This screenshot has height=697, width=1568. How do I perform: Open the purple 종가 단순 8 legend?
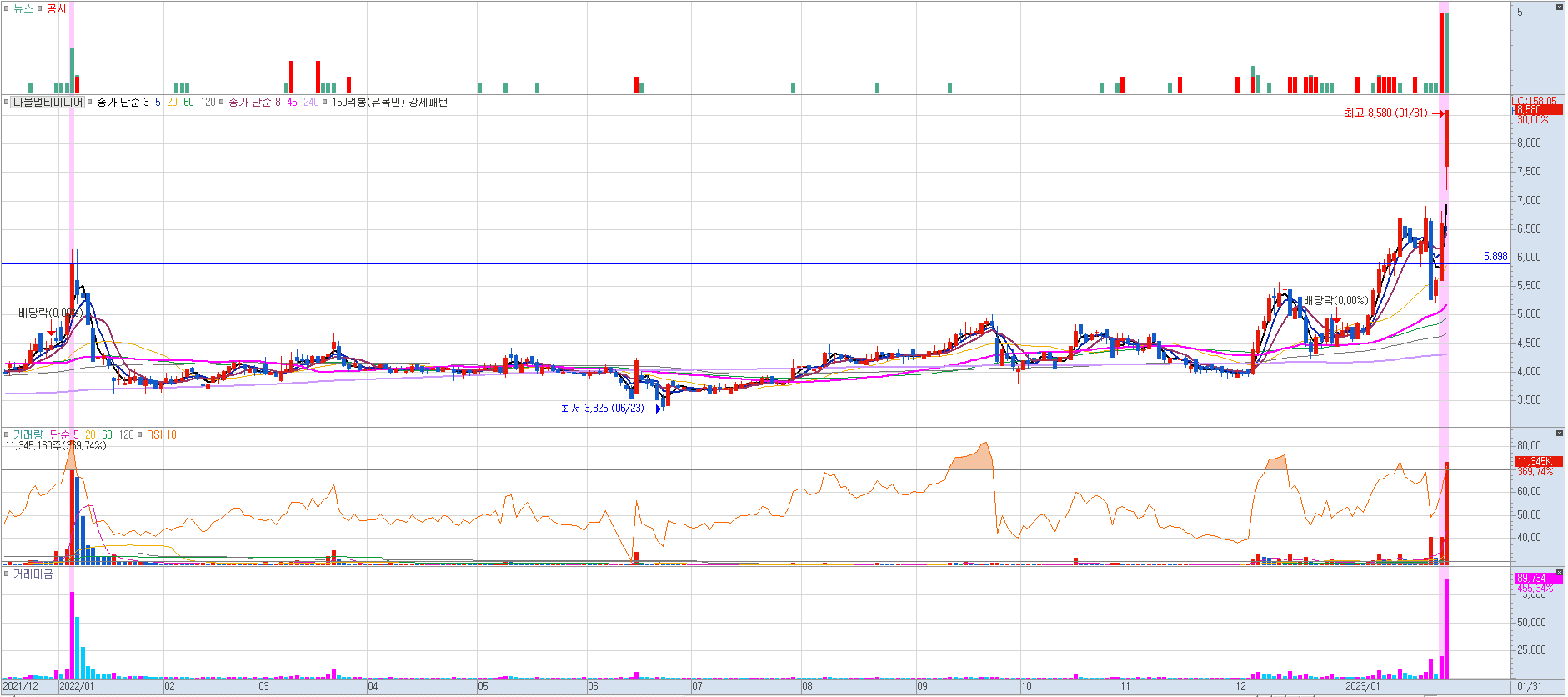pos(255,103)
